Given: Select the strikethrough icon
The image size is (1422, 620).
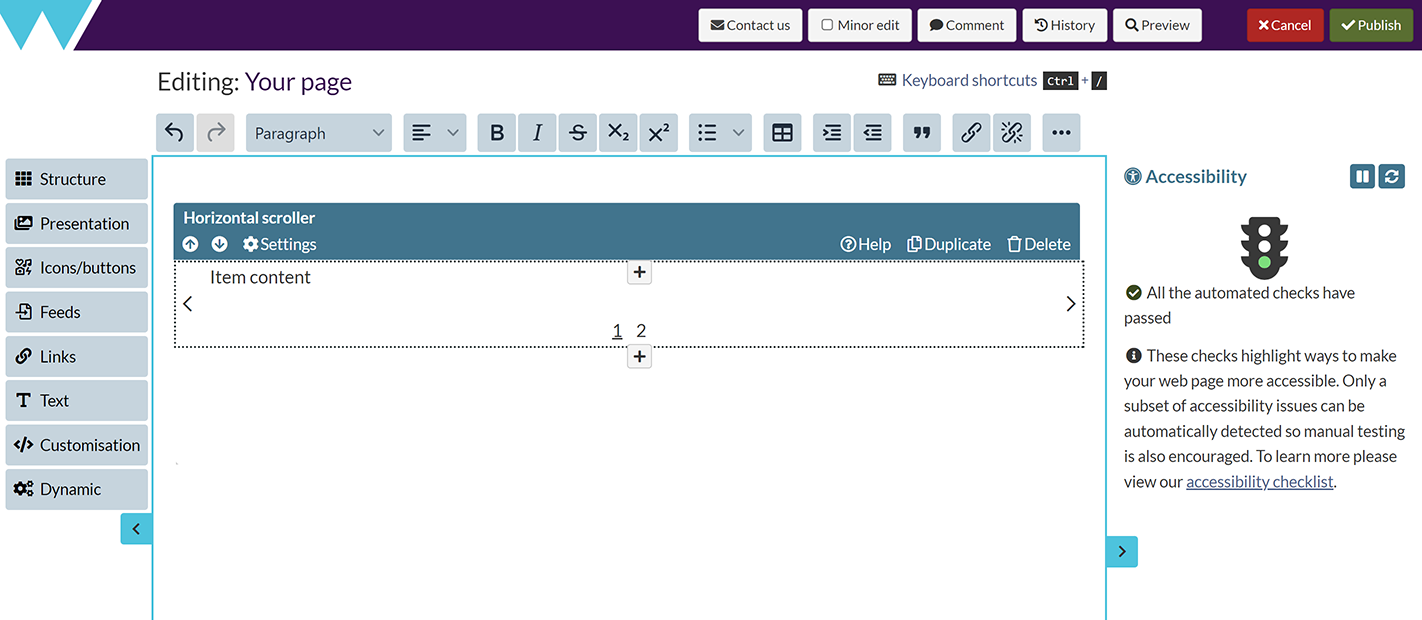Looking at the screenshot, I should 577,132.
